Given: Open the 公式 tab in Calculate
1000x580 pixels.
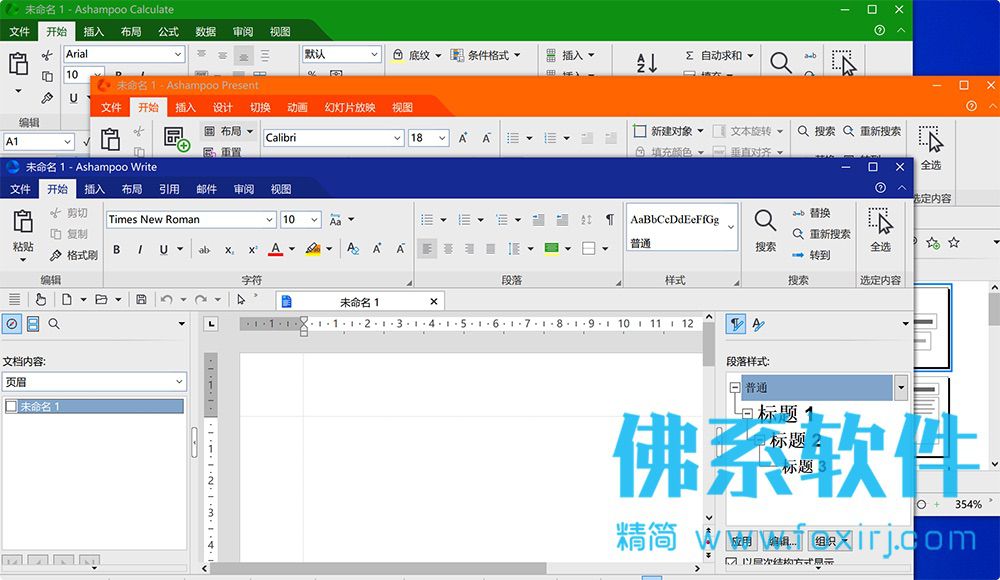Looking at the screenshot, I should click(x=168, y=31).
